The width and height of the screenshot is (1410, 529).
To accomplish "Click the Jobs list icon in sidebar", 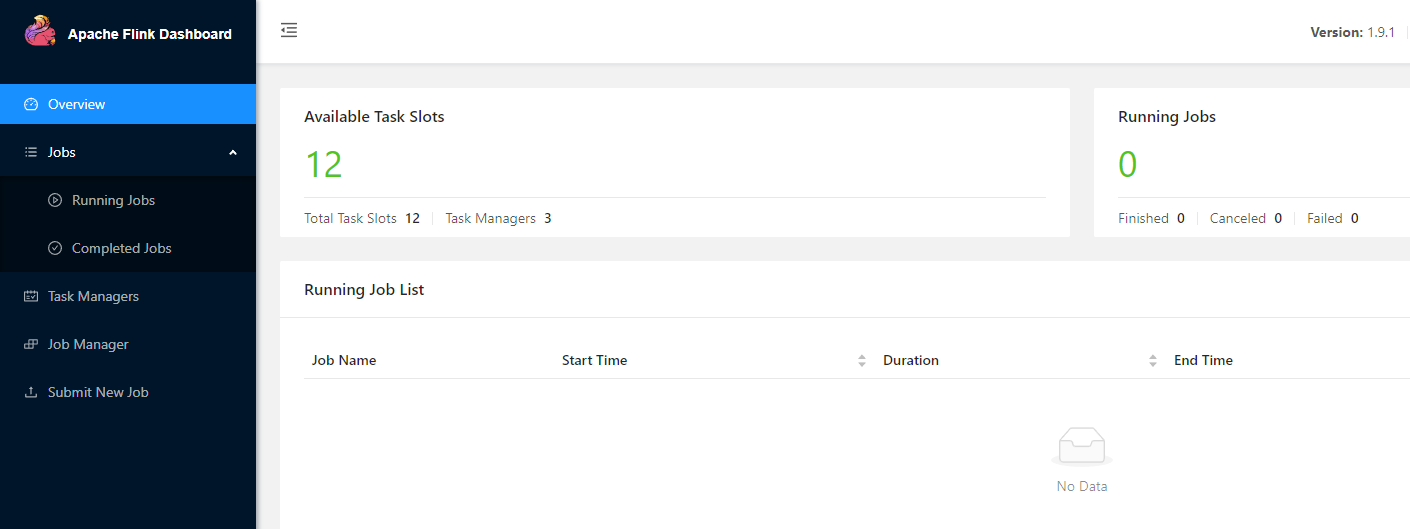I will coord(31,152).
